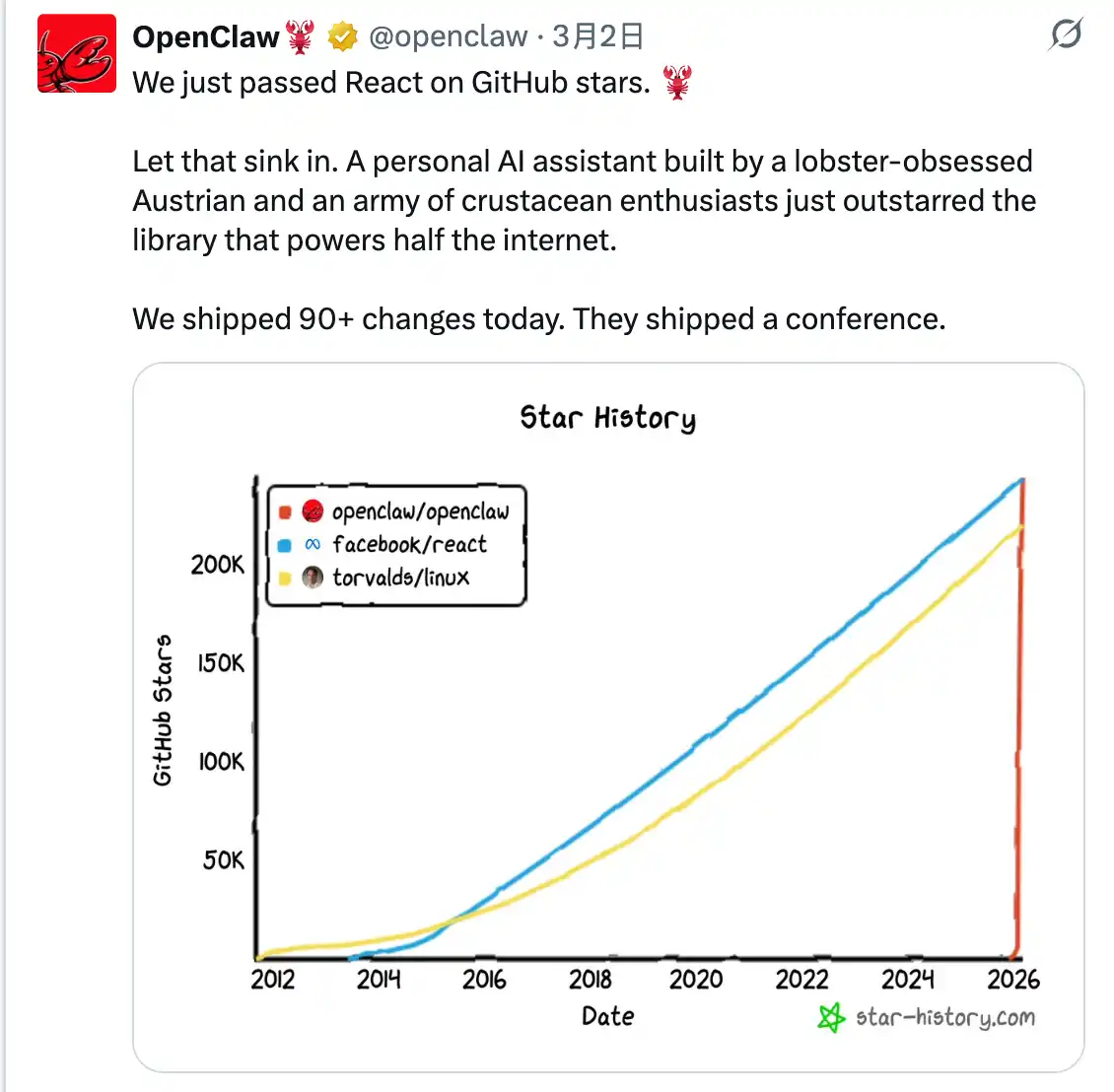Viewport: 1114px width, 1092px height.
Task: Click the 3月2日 post date
Action: click(x=597, y=37)
